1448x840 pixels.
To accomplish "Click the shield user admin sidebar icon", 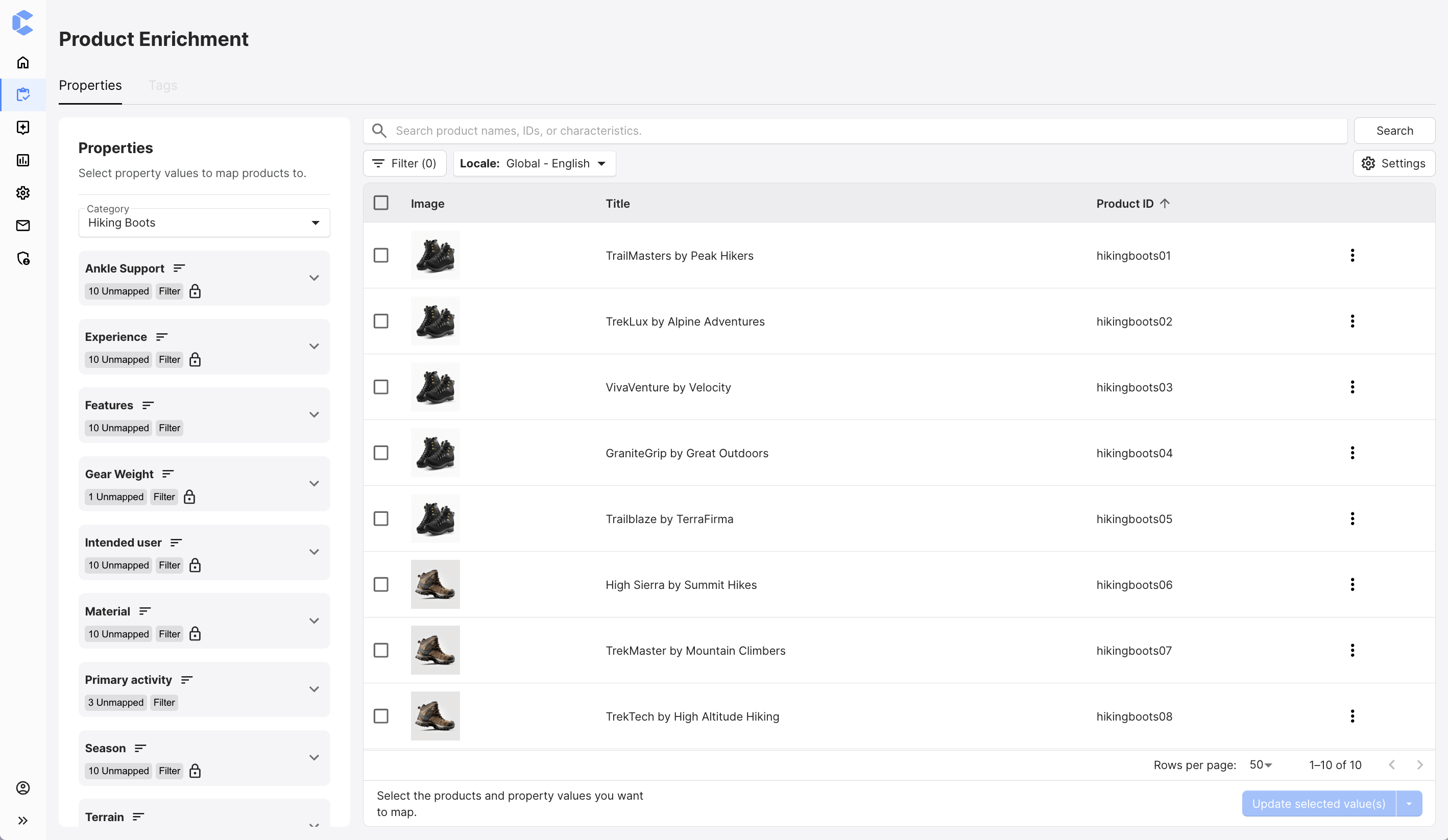I will point(23,259).
